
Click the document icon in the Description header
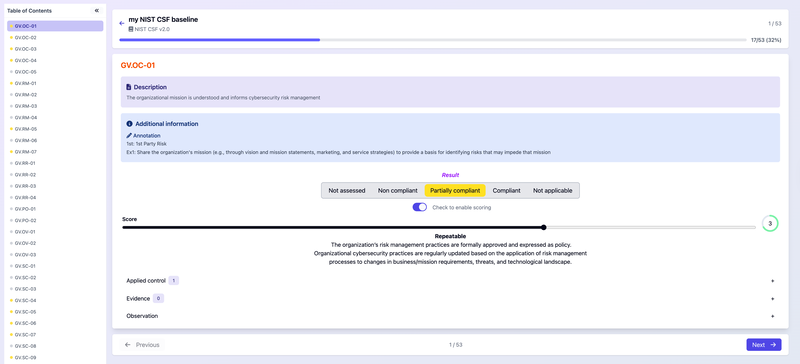coord(129,87)
